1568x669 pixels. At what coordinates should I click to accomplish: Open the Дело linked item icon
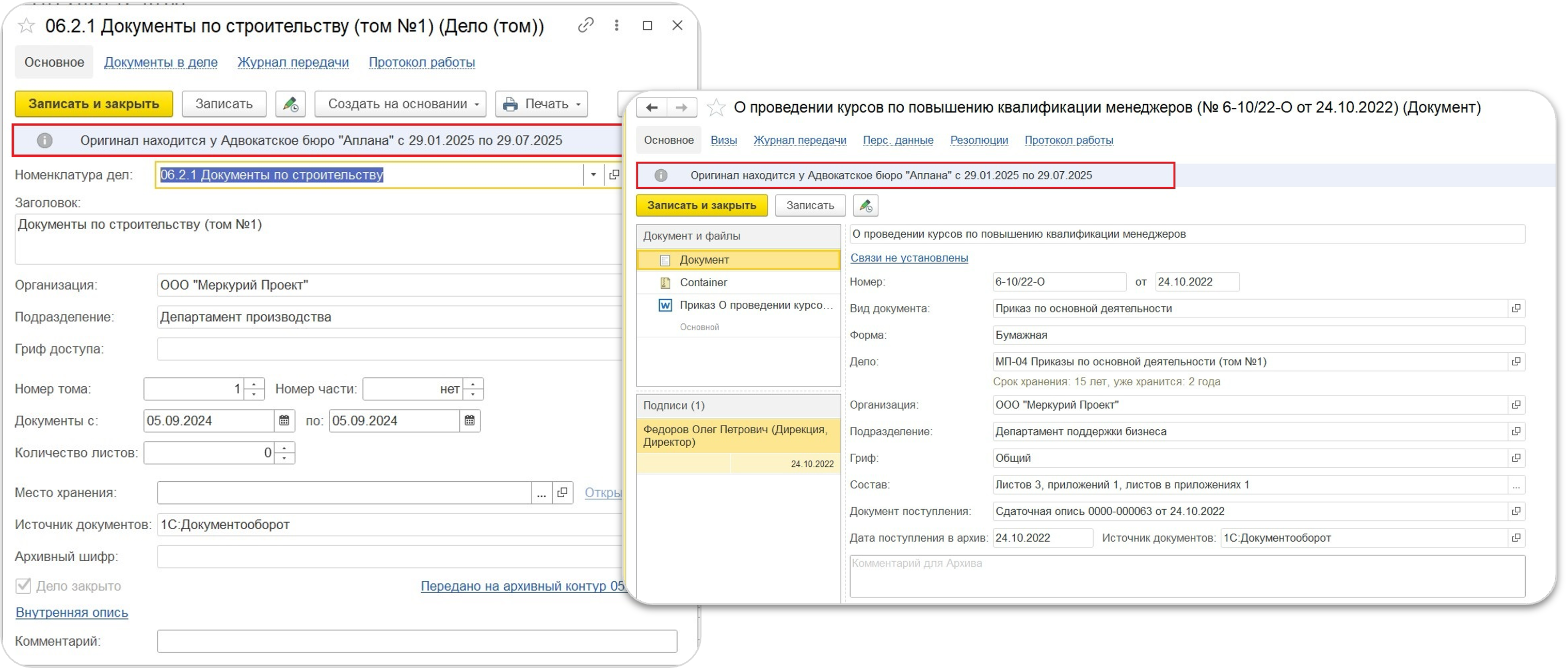point(1516,362)
